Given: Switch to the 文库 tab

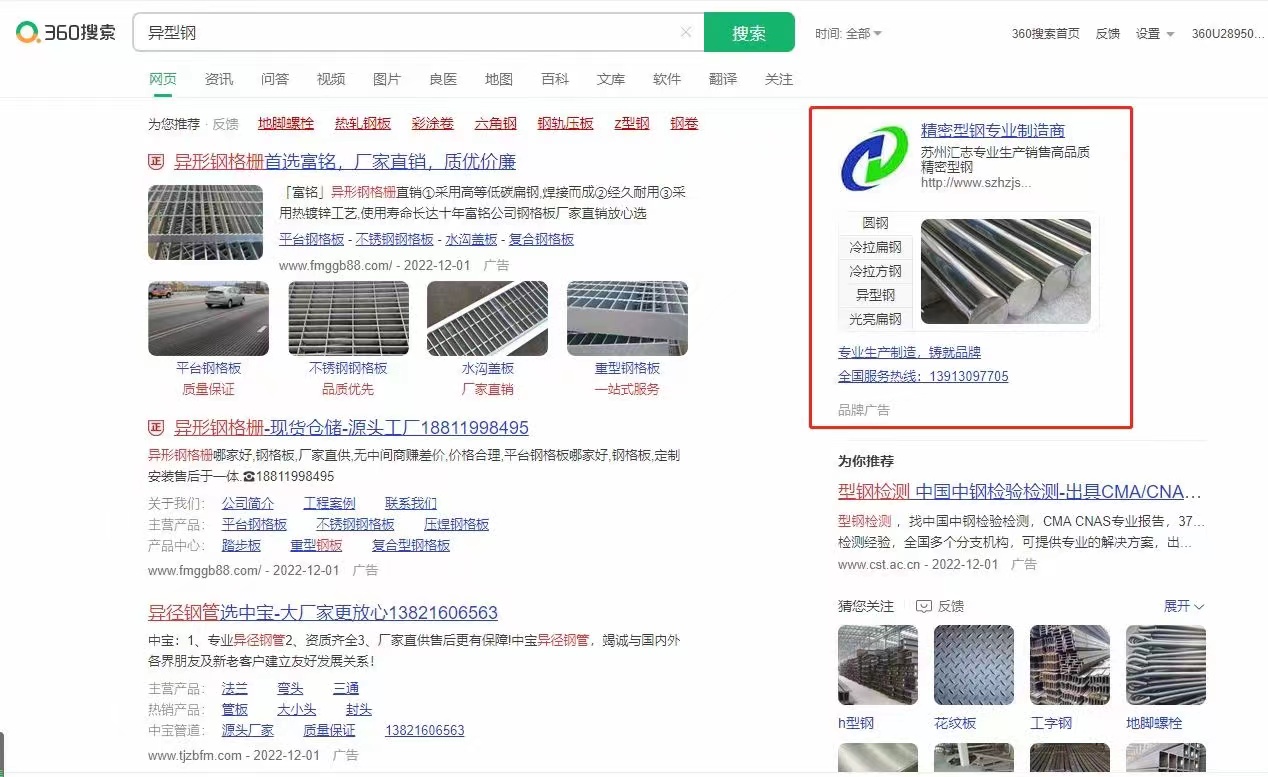Looking at the screenshot, I should 611,79.
